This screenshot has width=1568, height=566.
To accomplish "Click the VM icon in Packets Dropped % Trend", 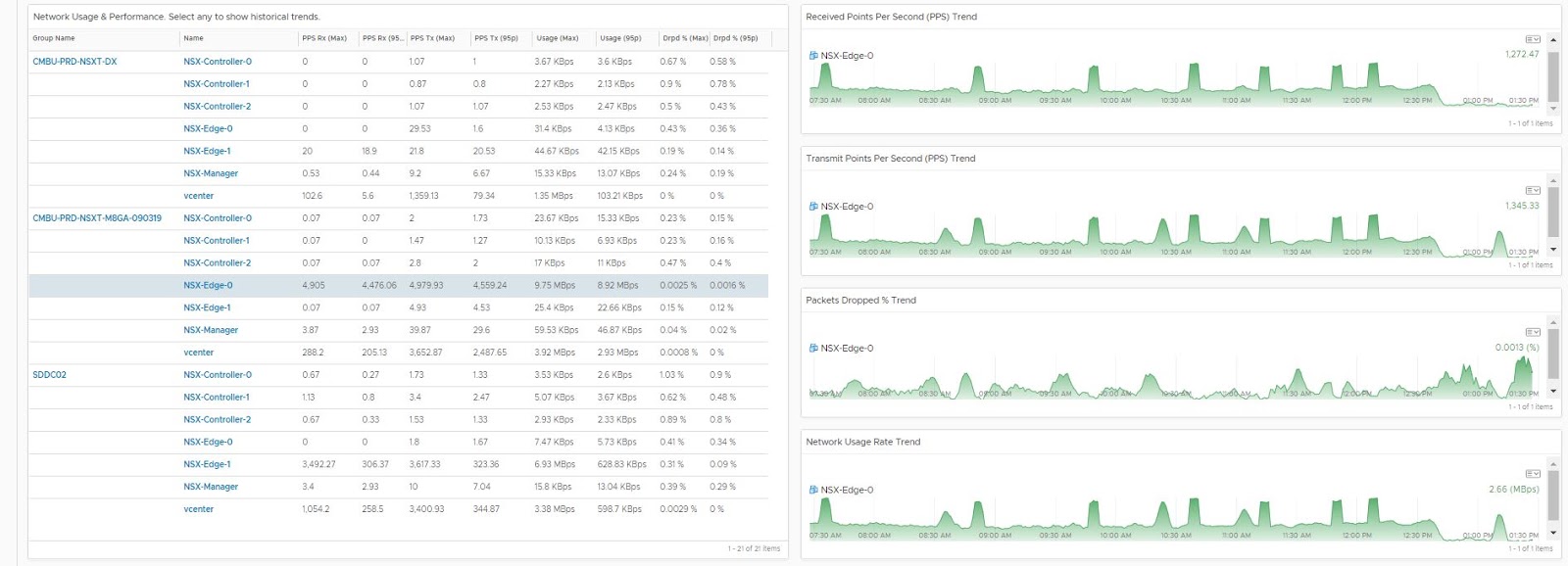I will pyautogui.click(x=812, y=349).
